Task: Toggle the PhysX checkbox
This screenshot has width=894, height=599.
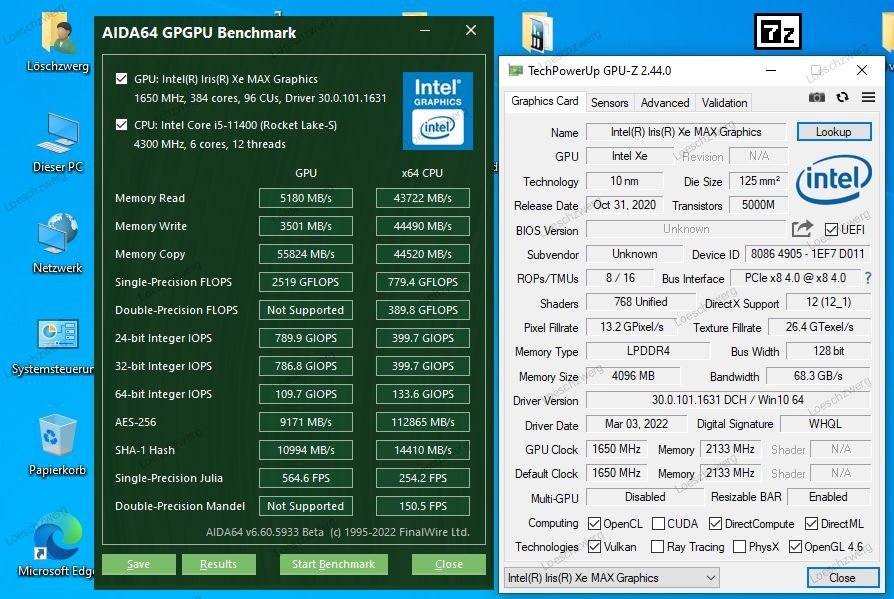Action: click(739, 547)
